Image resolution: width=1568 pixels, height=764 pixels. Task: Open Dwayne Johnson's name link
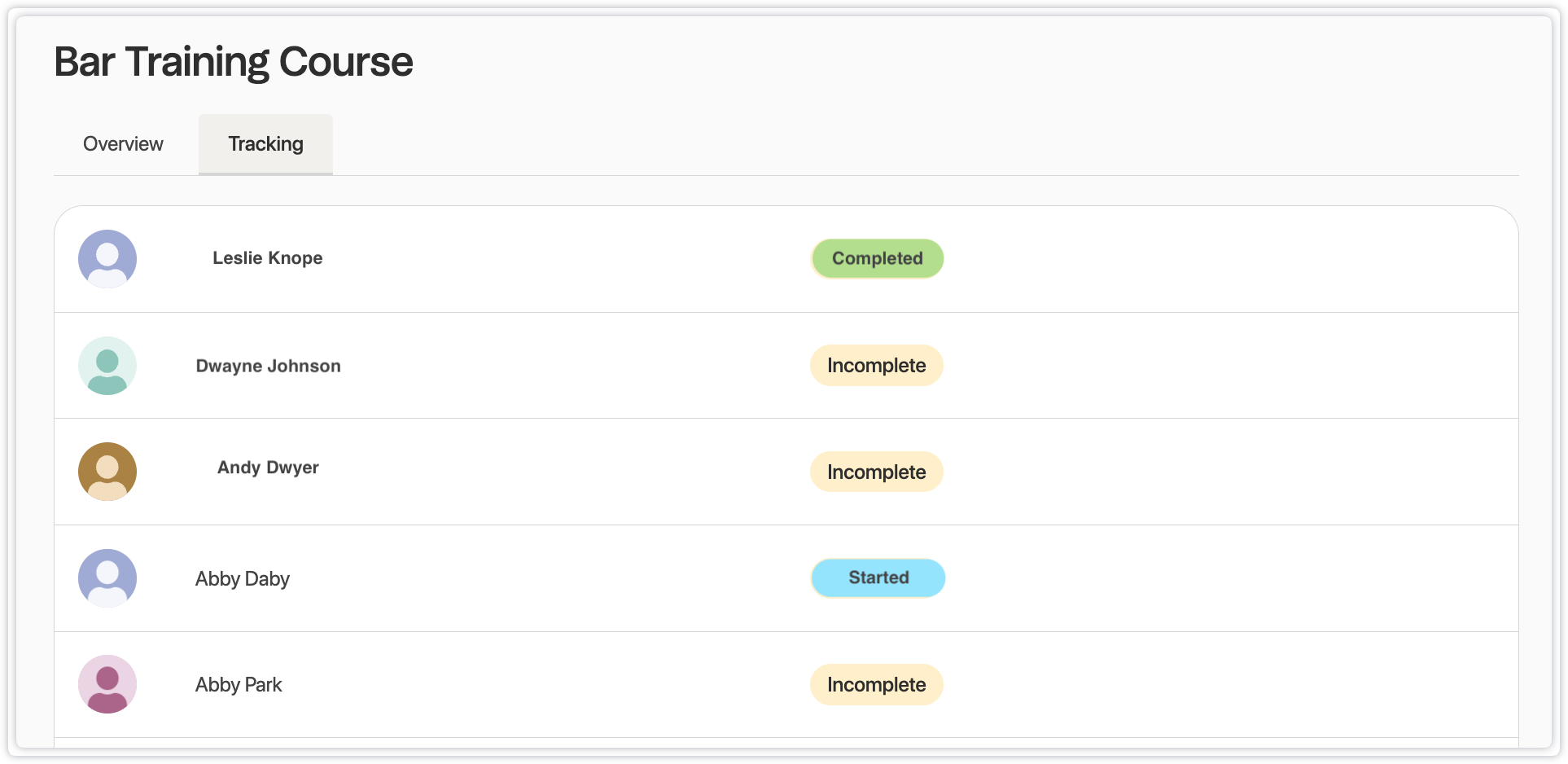[x=268, y=366]
